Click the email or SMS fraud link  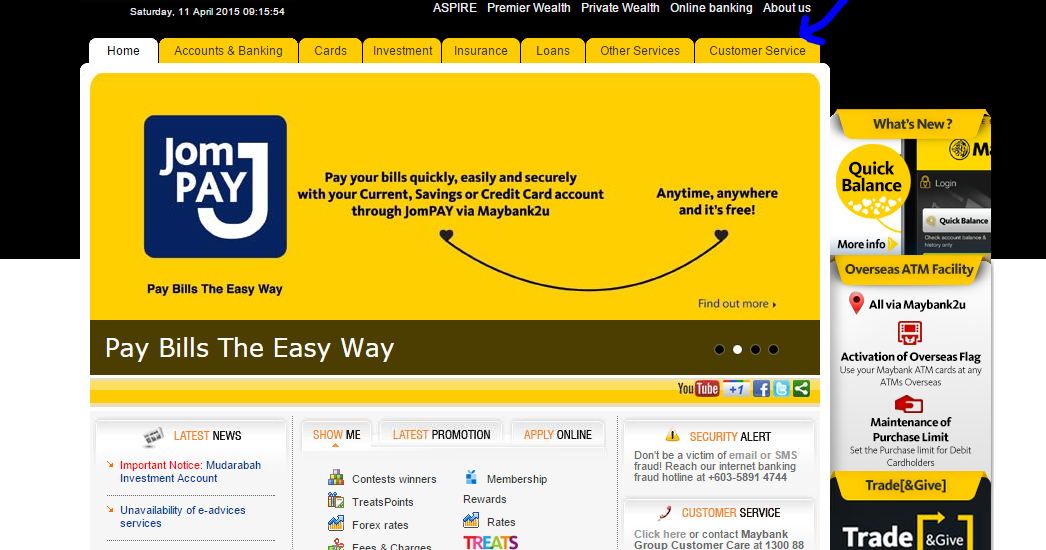[x=763, y=455]
